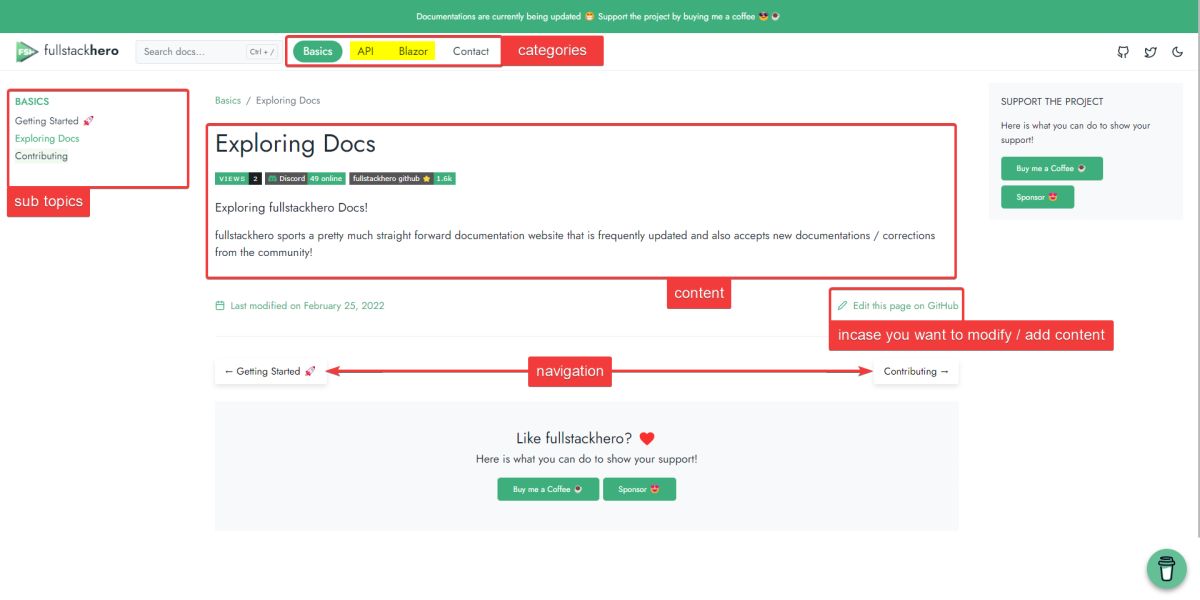Viewport: 1200px width, 600px height.
Task: Click Buy me a Coffee under Like fullstackhero
Action: pyautogui.click(x=548, y=489)
